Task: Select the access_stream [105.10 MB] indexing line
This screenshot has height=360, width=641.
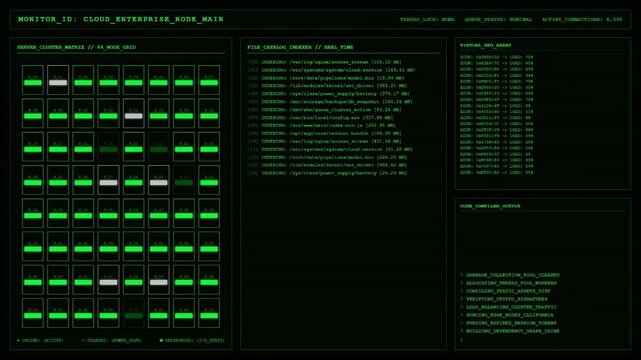Action: click(x=325, y=62)
